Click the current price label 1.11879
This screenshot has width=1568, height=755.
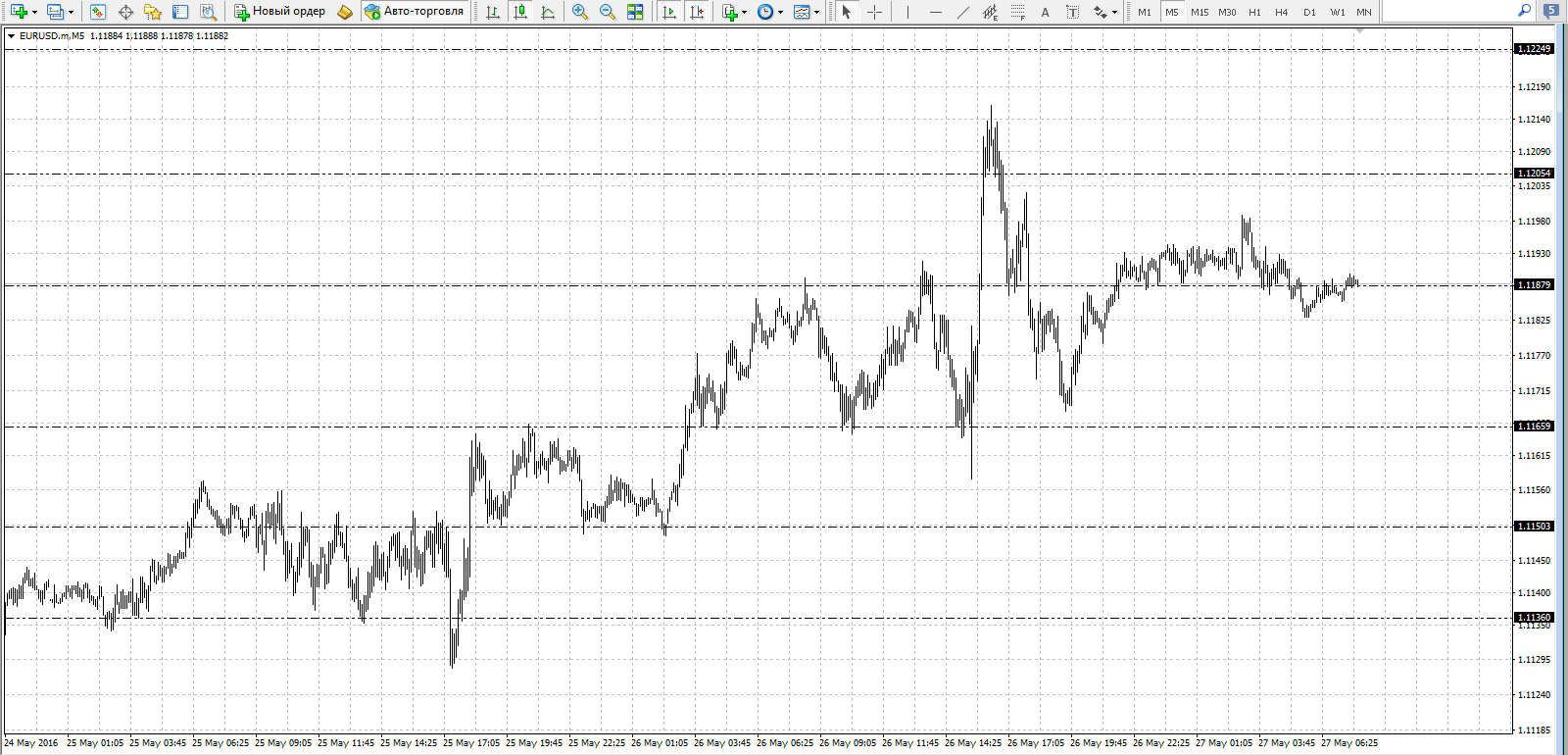click(x=1535, y=285)
